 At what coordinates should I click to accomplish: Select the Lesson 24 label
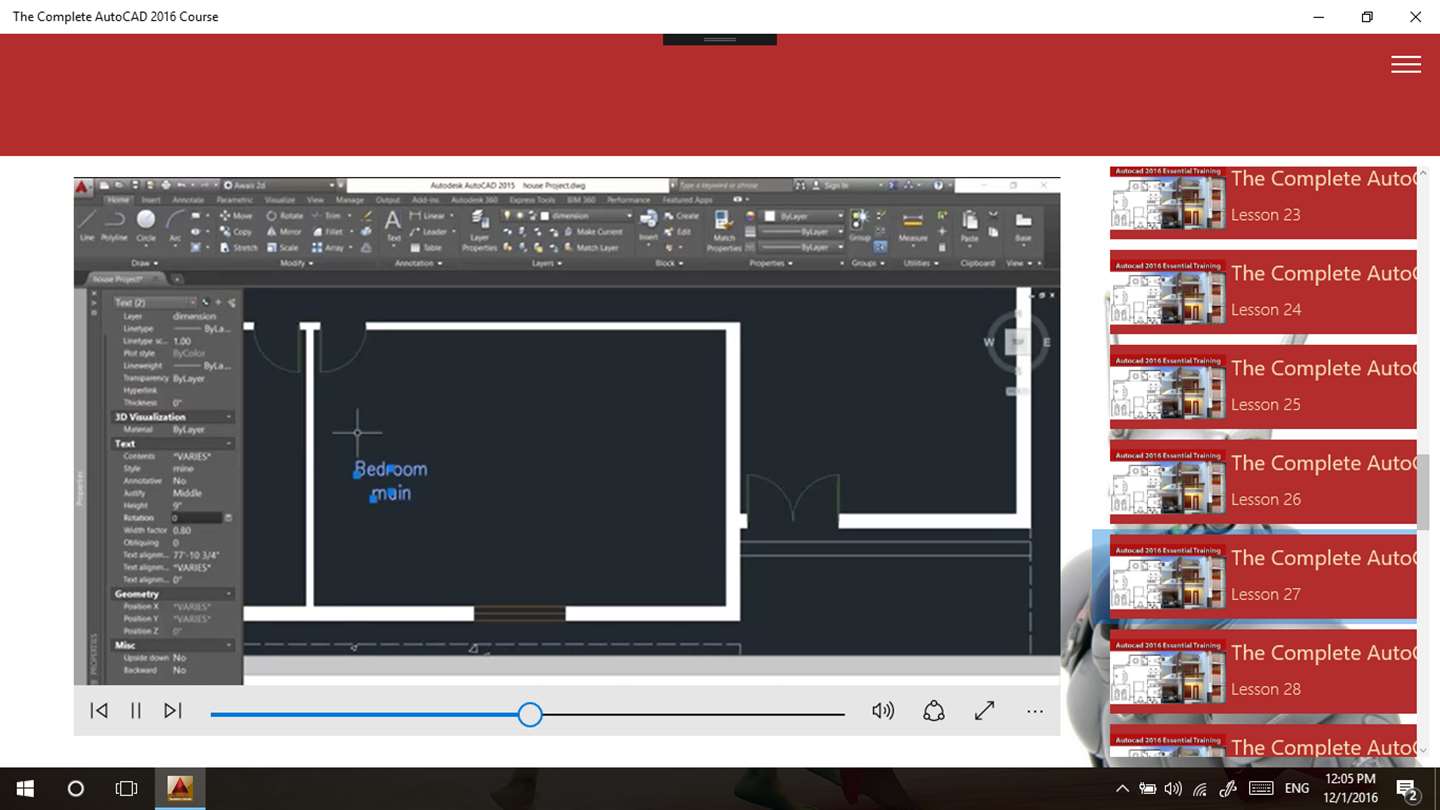point(1266,310)
